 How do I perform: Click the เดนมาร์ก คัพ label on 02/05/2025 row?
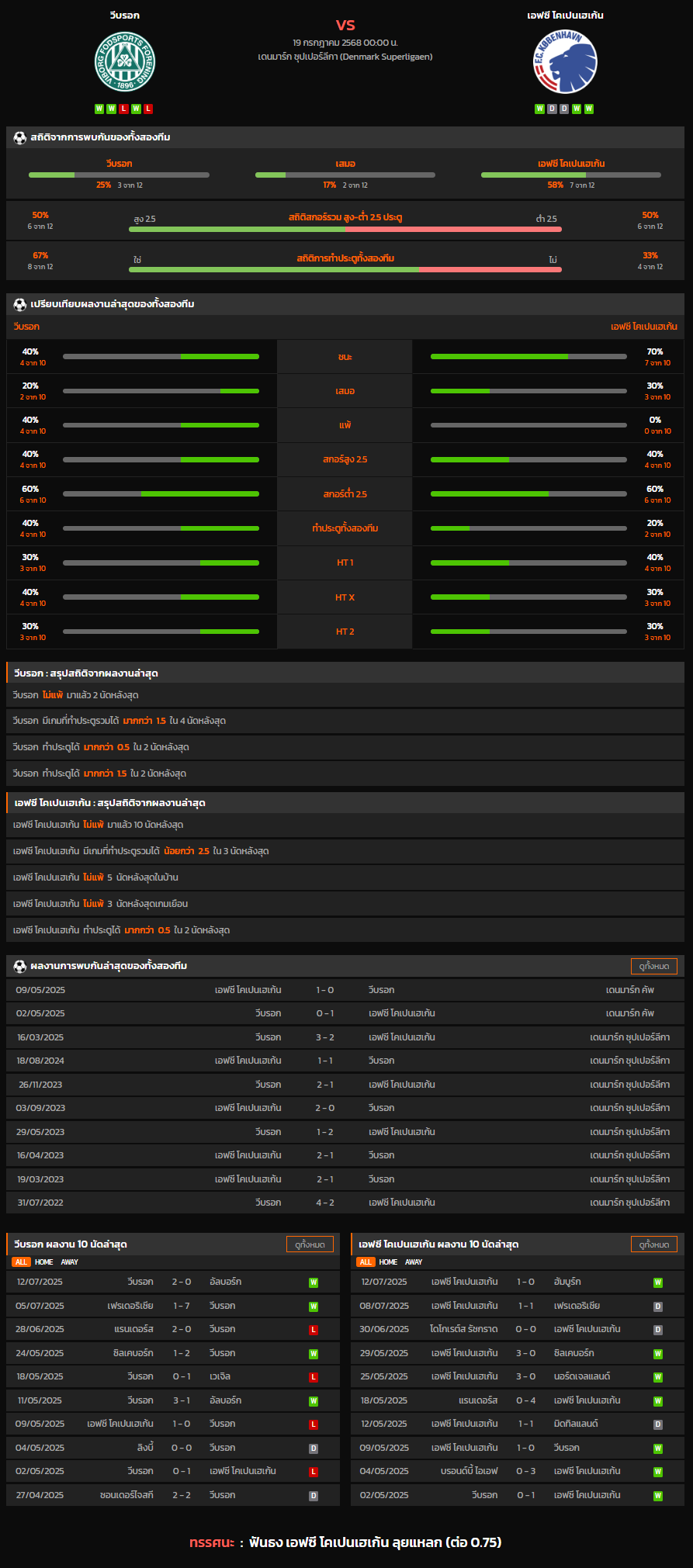(x=630, y=1013)
